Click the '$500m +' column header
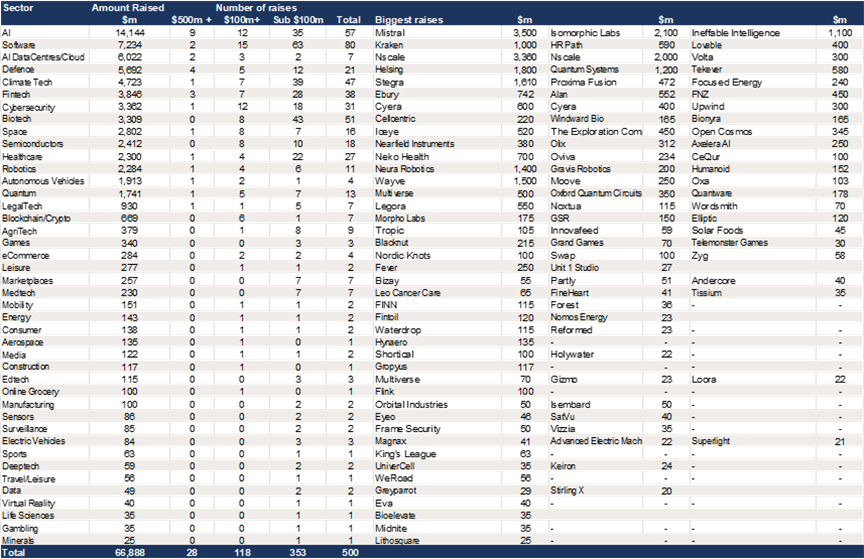The width and height of the screenshot is (864, 559). [x=192, y=20]
